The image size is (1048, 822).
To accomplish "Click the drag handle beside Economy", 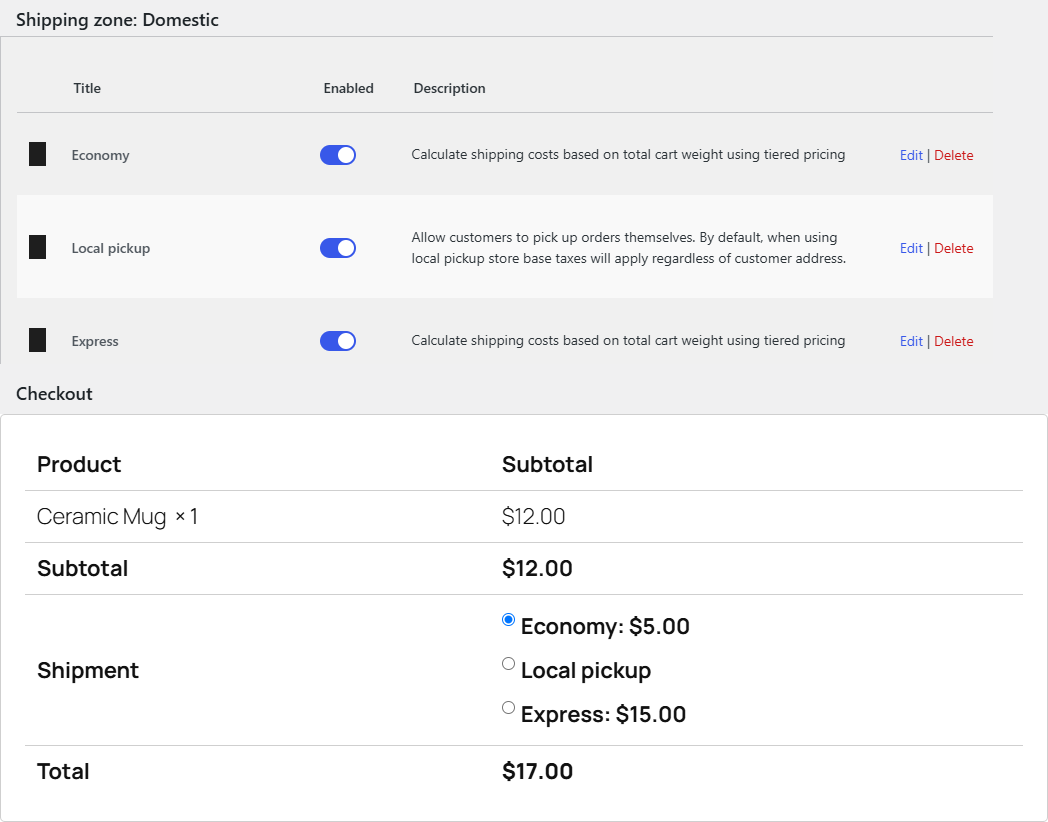I will click(37, 154).
